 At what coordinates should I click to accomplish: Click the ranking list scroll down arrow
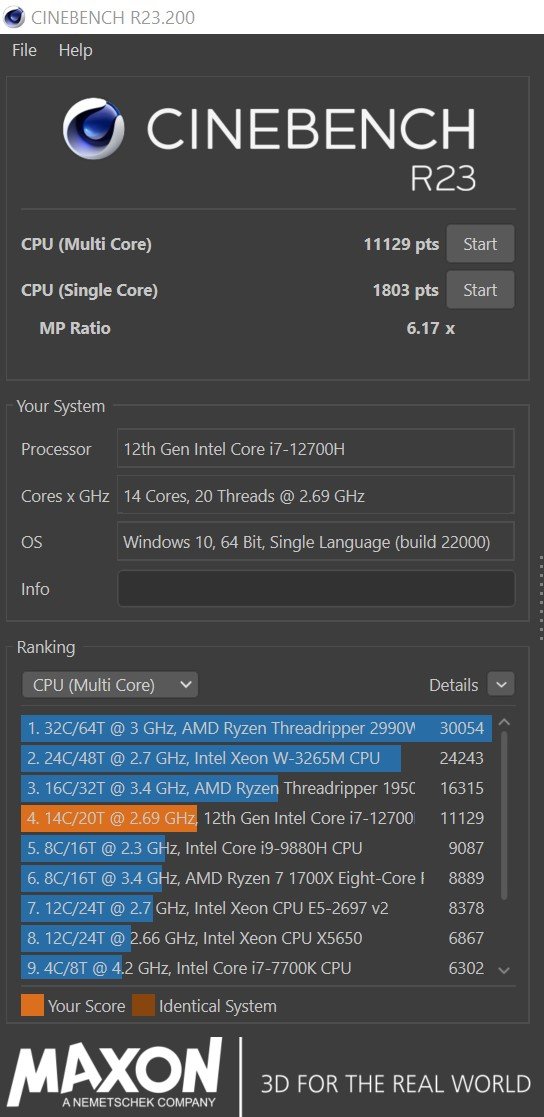(x=504, y=970)
